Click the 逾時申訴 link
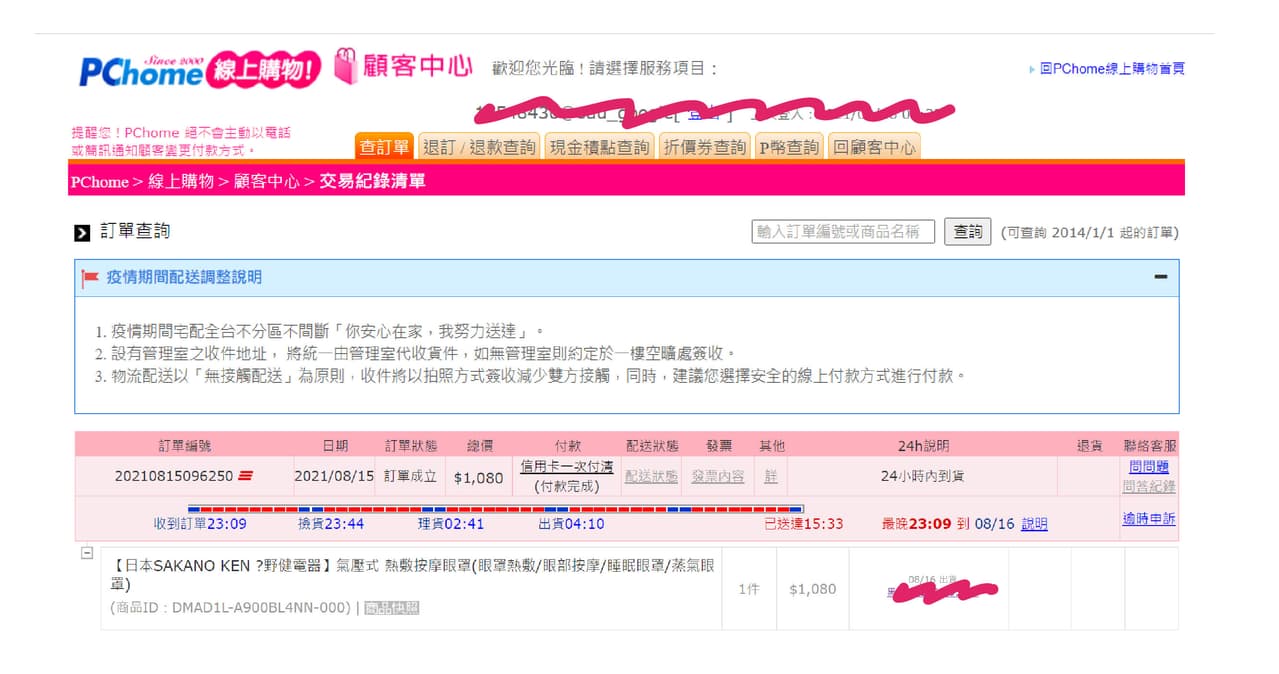1279x674 pixels. coord(1149,520)
